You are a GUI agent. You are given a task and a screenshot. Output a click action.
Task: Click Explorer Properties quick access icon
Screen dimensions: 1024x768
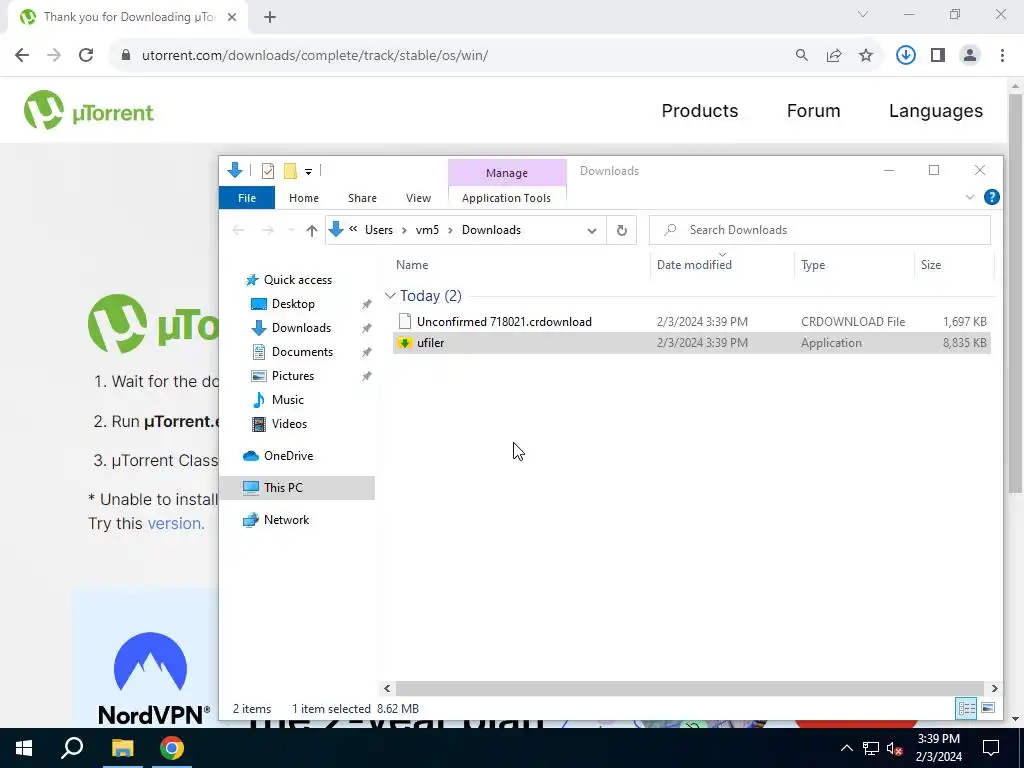click(268, 171)
